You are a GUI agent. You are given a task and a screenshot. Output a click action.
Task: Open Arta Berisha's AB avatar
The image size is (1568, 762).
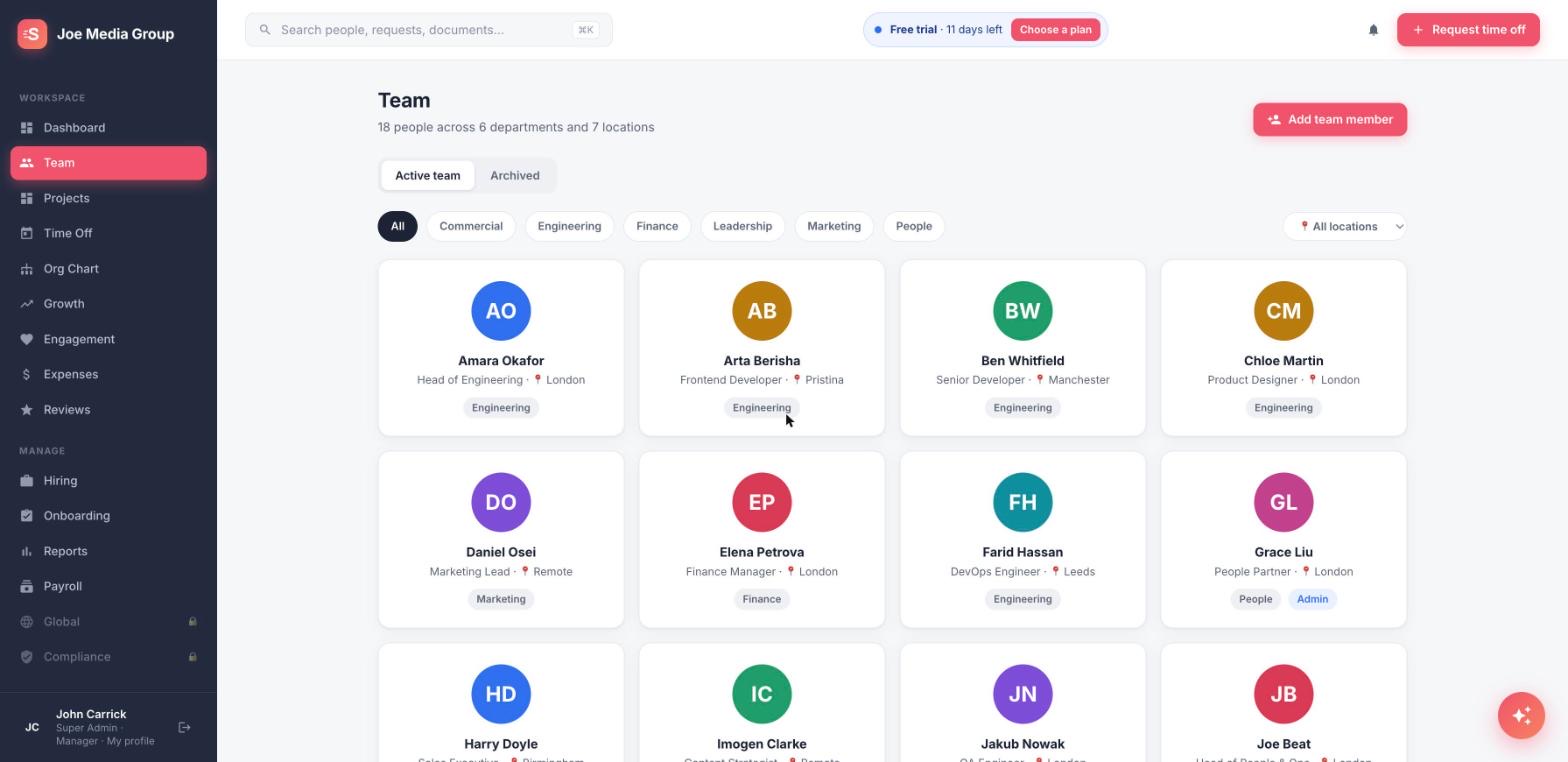point(762,311)
